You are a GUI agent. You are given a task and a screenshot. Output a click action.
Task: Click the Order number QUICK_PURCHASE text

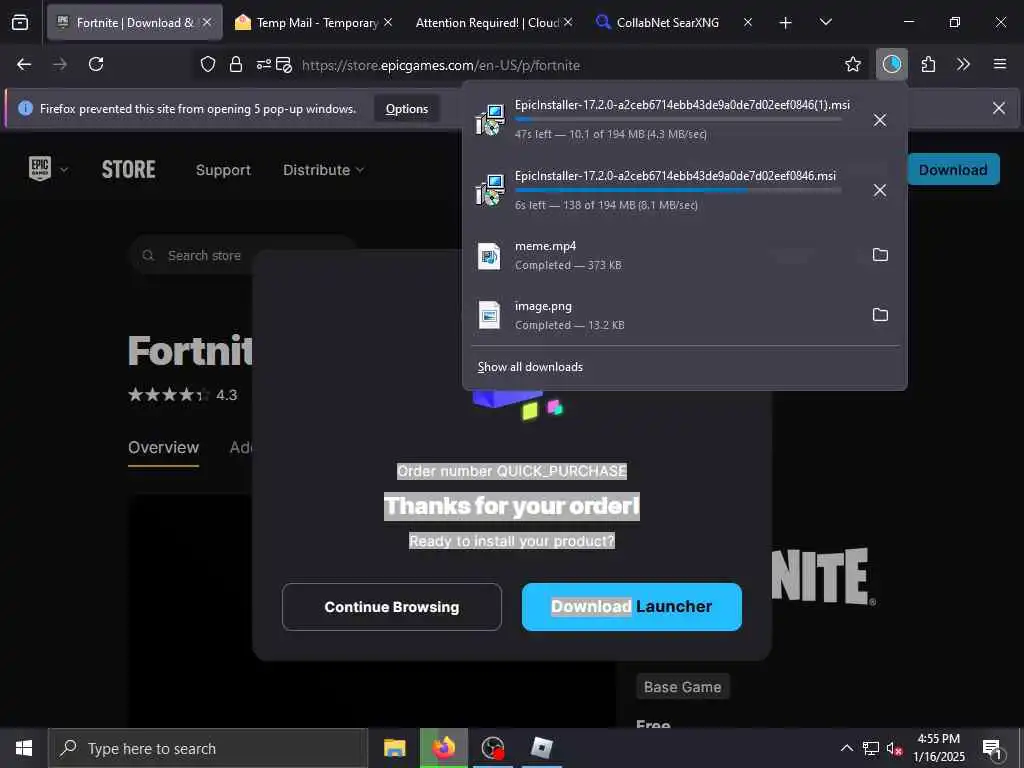(x=512, y=471)
